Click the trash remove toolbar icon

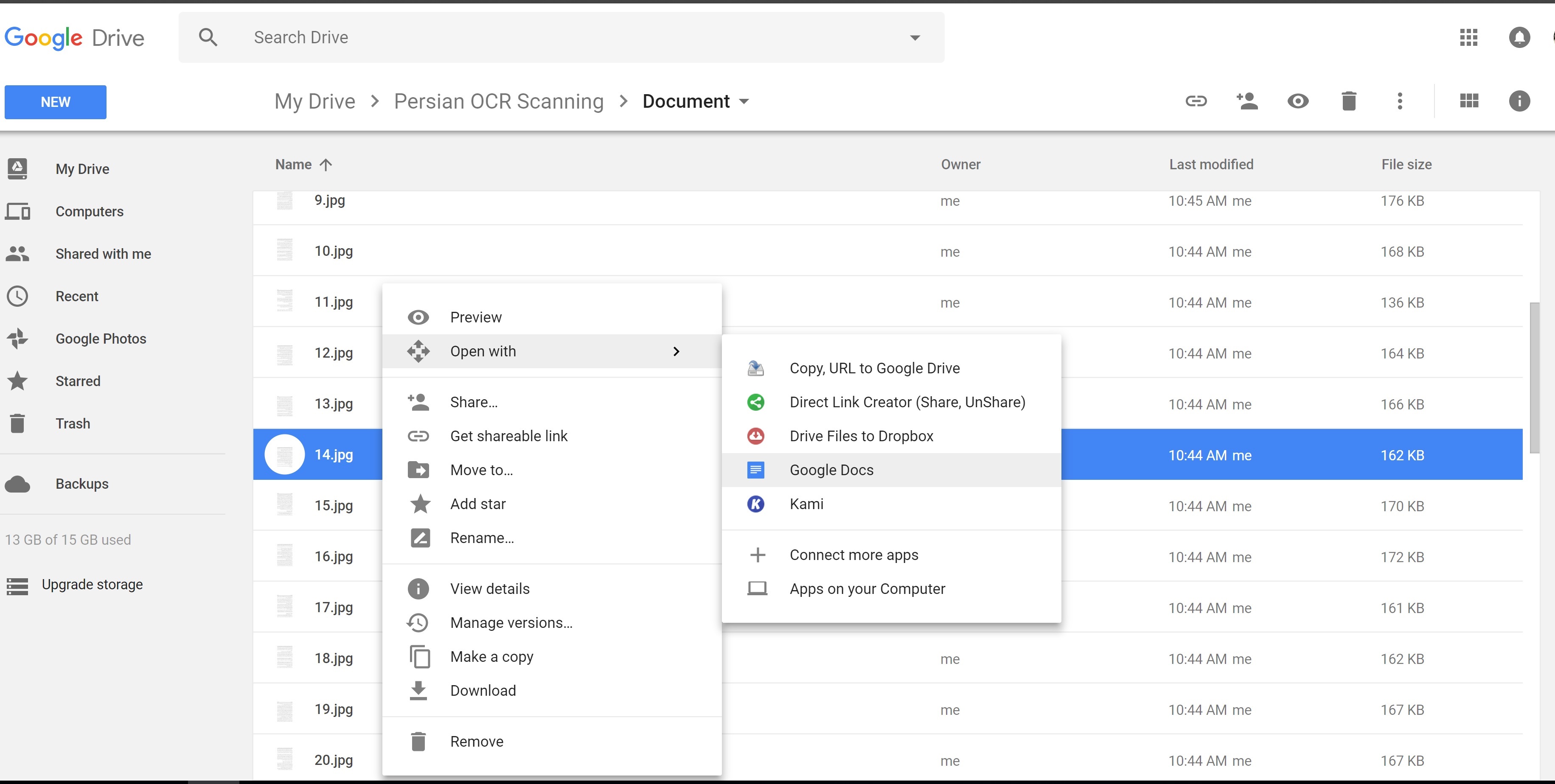[x=1349, y=101]
